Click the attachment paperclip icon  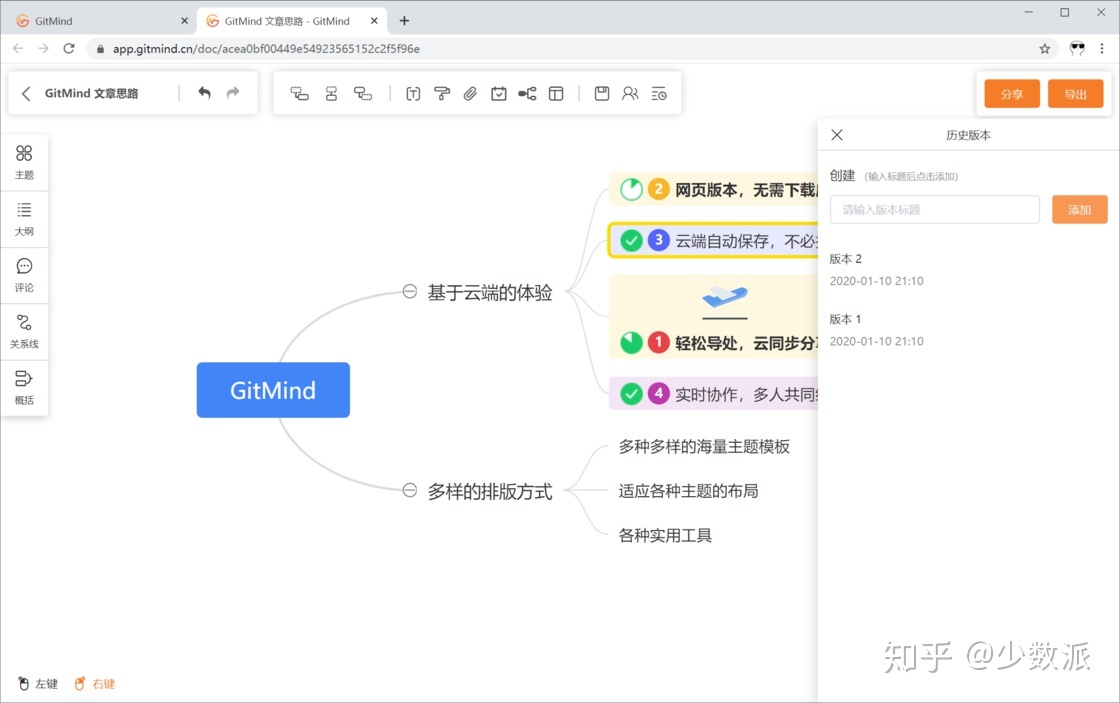(x=470, y=93)
